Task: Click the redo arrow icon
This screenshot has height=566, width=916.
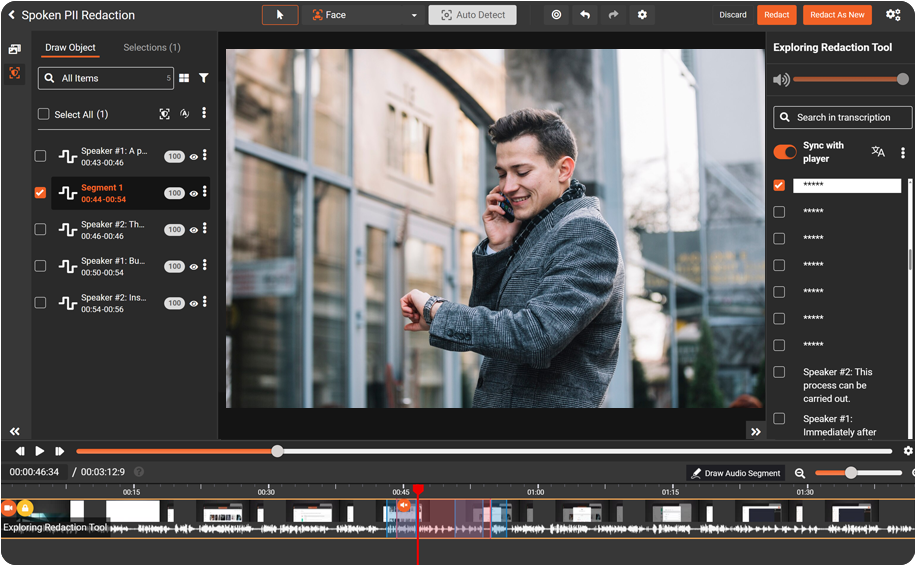Action: [613, 15]
